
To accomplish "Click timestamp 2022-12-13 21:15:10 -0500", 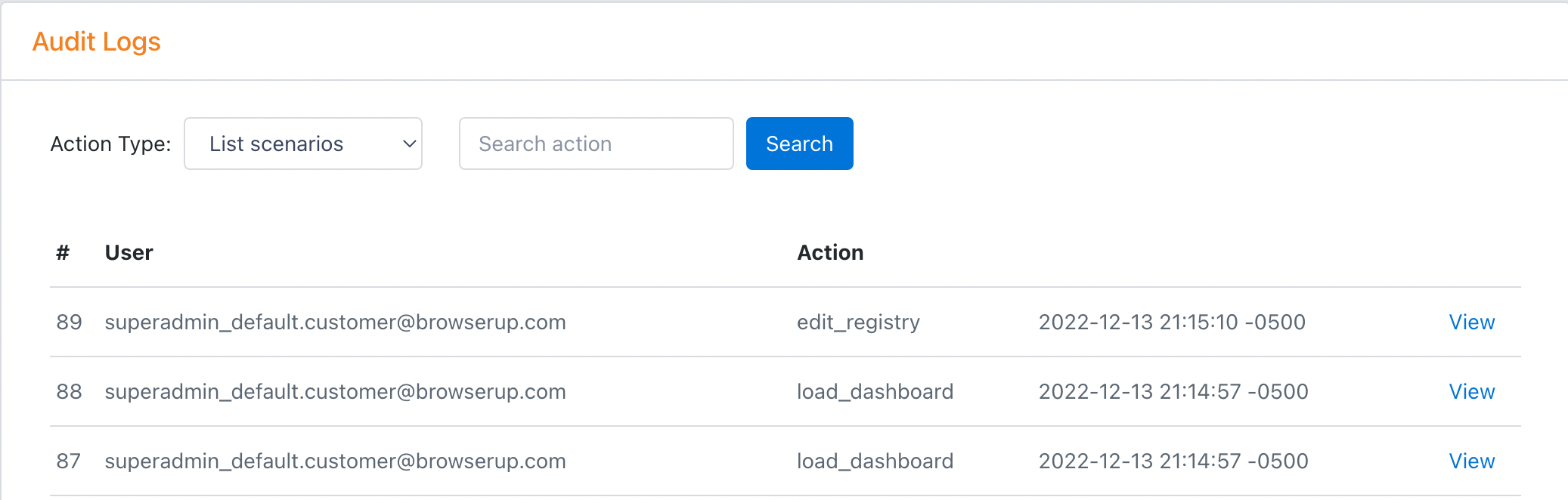I will 1172,323.
